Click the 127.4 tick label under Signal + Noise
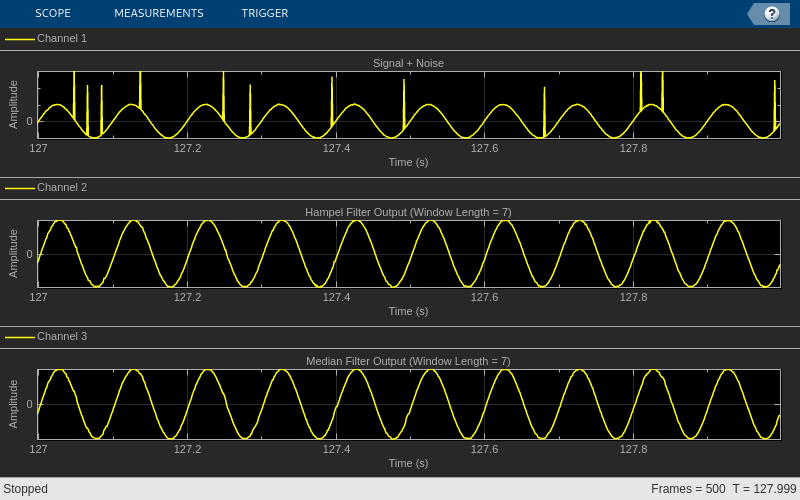Viewport: 800px width, 500px height. click(x=336, y=148)
